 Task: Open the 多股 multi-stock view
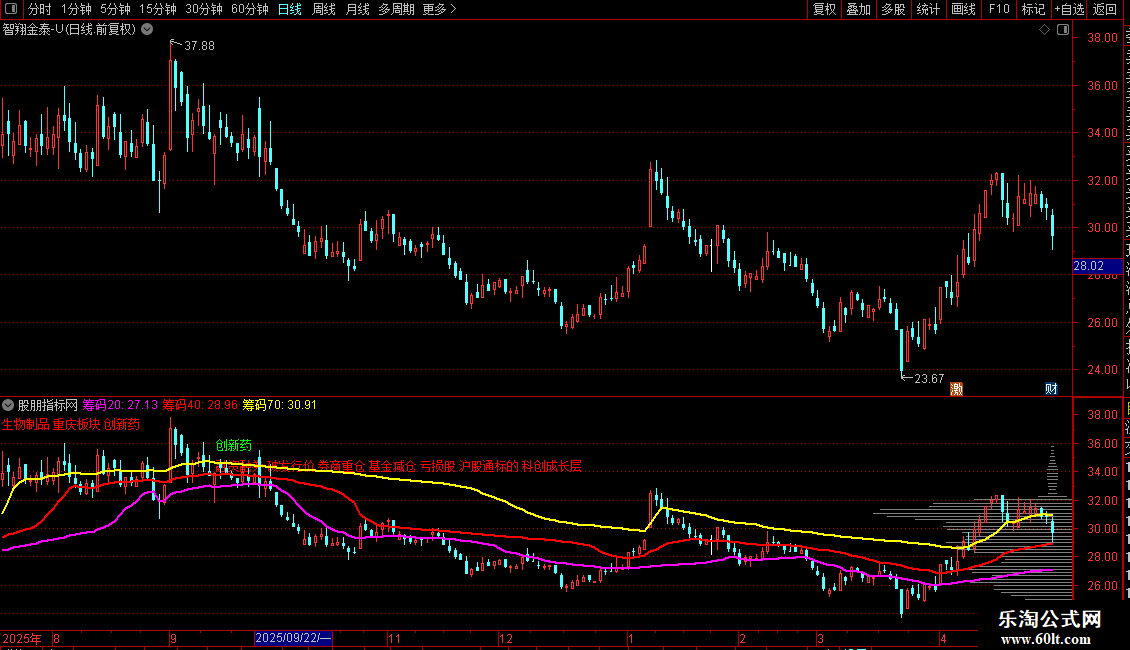(894, 9)
